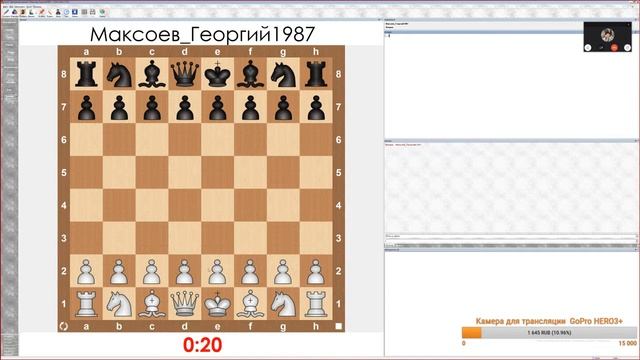Select the black knight on b8
The width and height of the screenshot is (640, 360).
click(x=119, y=74)
